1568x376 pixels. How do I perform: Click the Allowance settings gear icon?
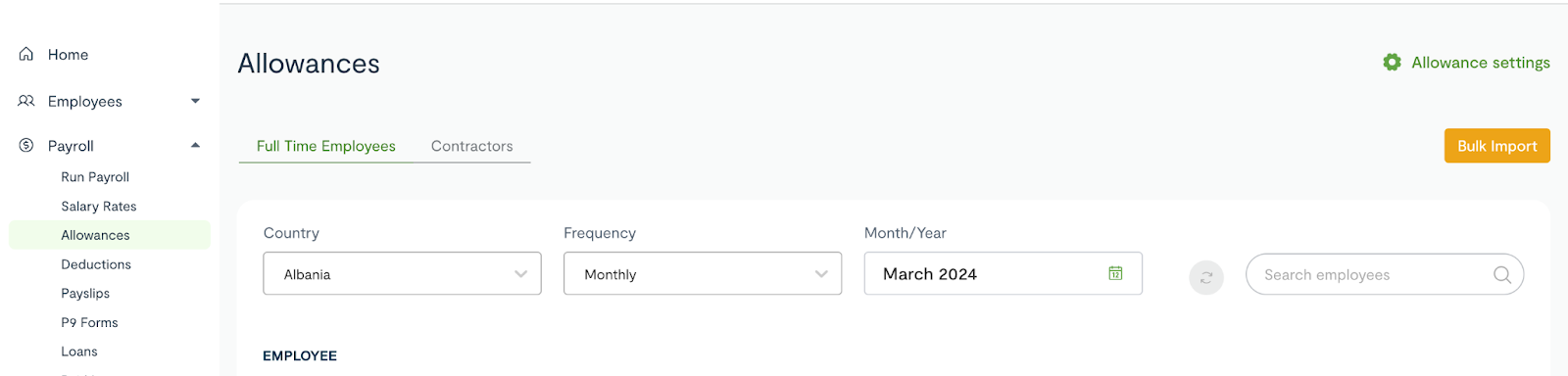(x=1392, y=63)
